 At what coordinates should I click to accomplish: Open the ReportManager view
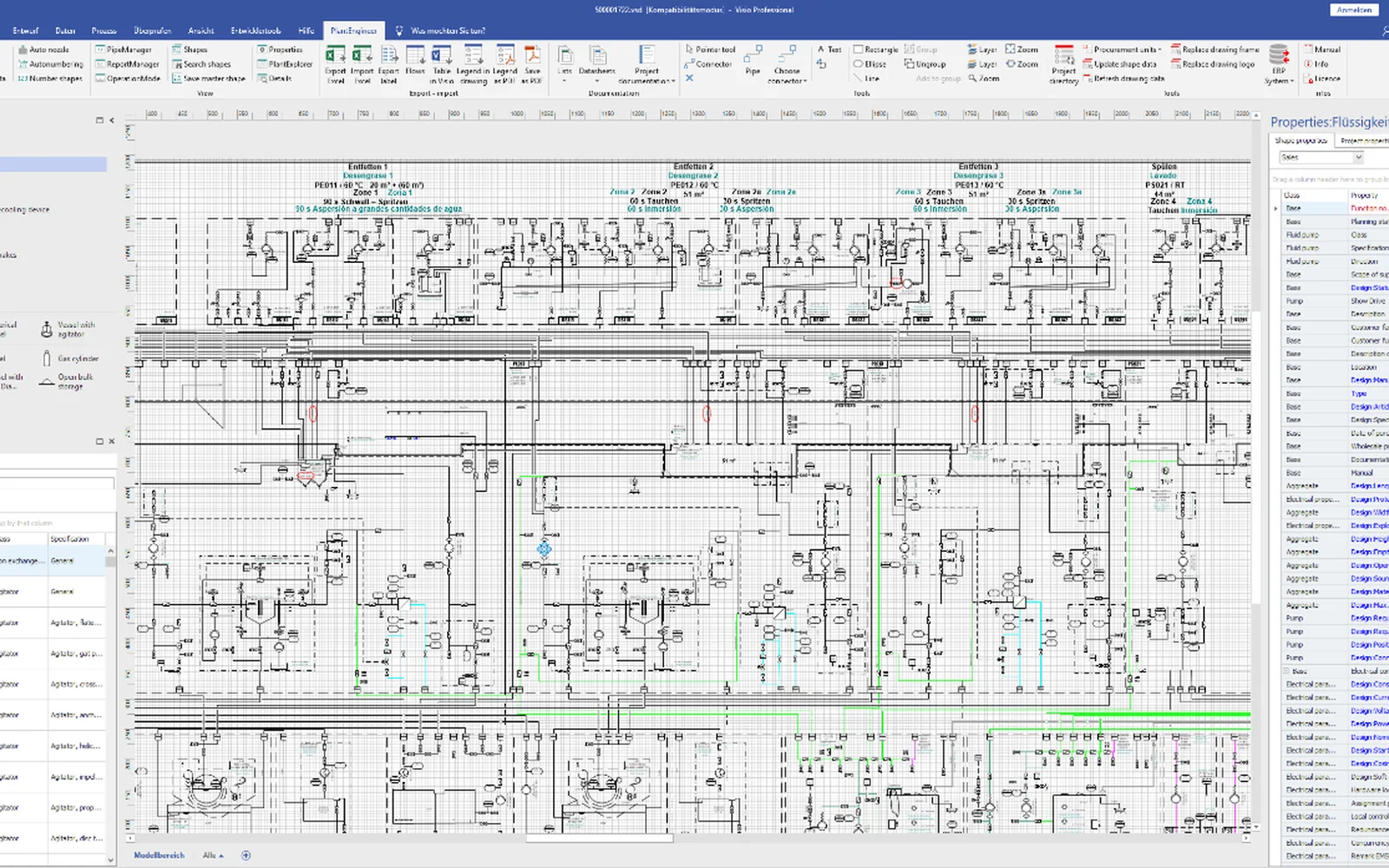point(127,64)
